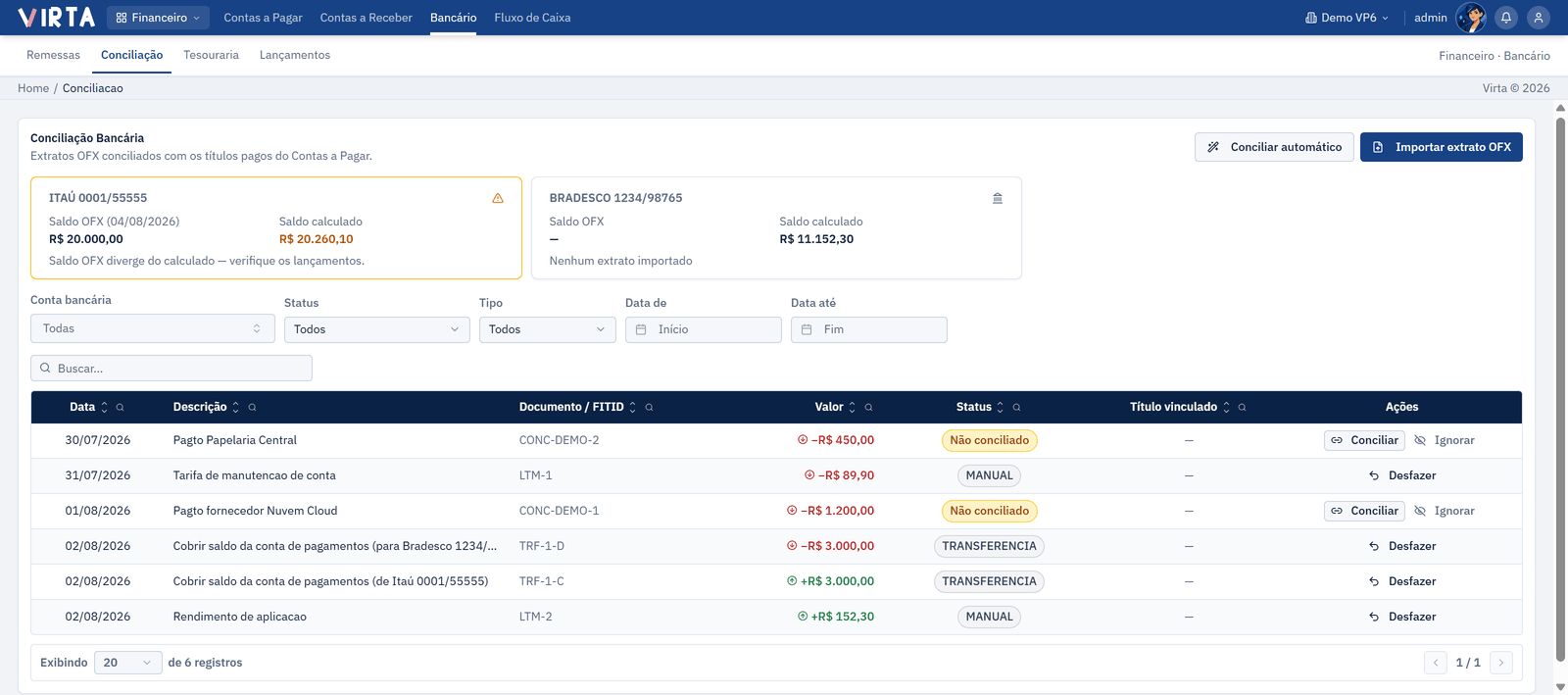
Task: Select the BRADESCO 1234/98765 account card
Action: 776,228
